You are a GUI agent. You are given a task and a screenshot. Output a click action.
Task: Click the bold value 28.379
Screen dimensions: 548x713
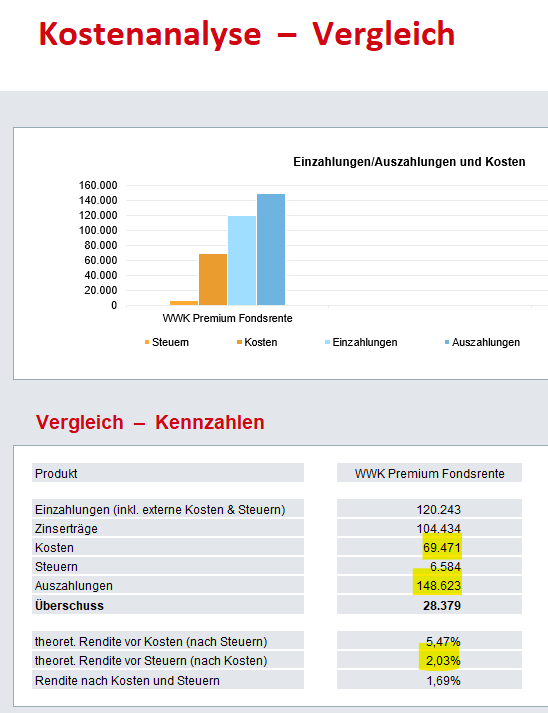(x=442, y=606)
